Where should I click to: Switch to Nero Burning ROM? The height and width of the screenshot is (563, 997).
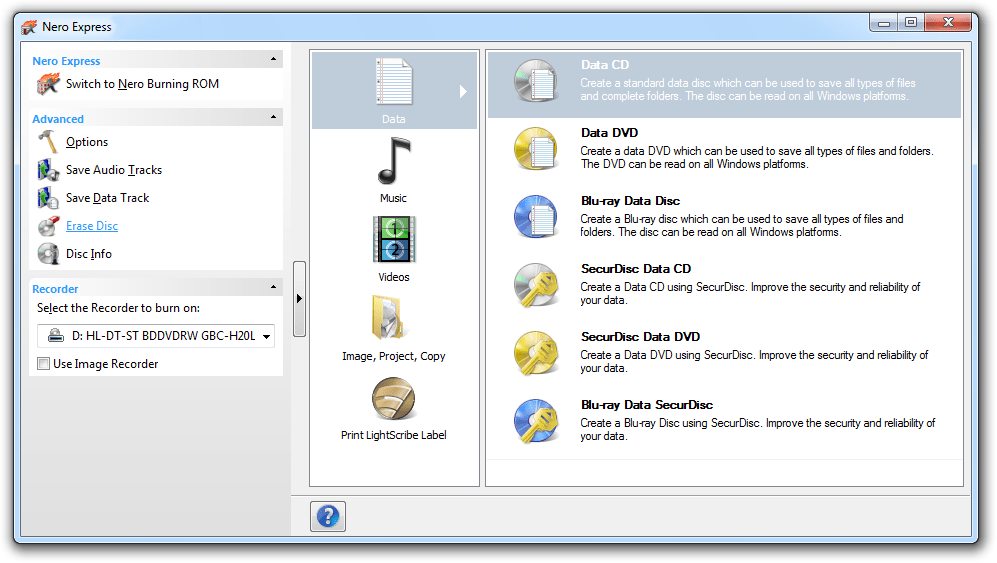(142, 84)
